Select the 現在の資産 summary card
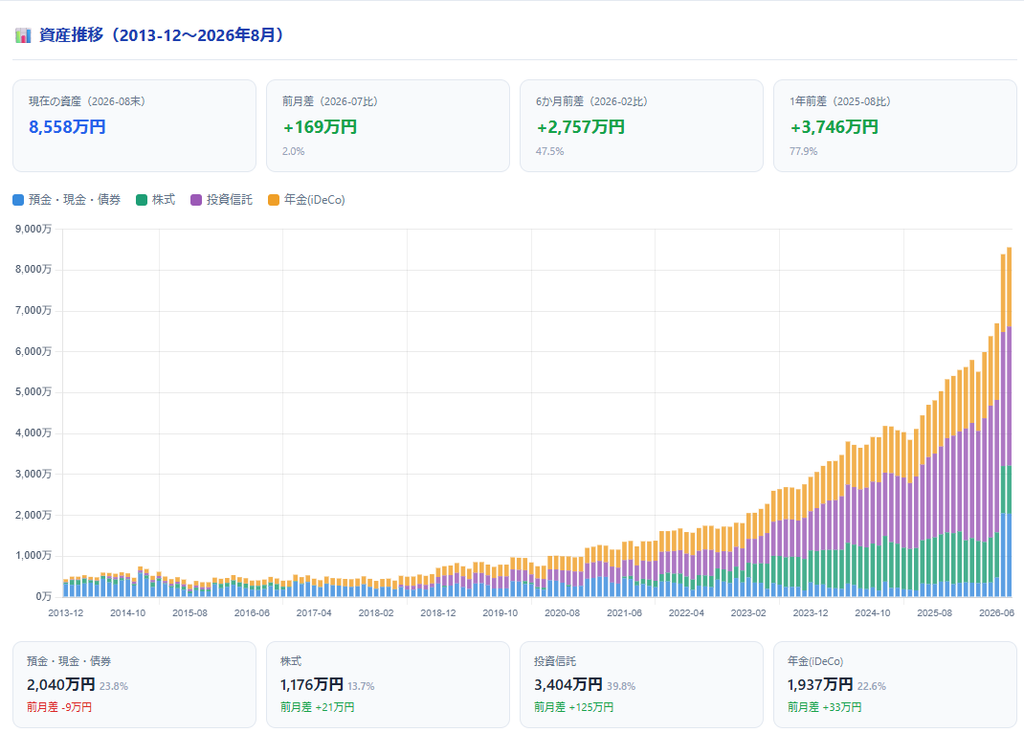This screenshot has width=1024, height=731. coord(135,126)
